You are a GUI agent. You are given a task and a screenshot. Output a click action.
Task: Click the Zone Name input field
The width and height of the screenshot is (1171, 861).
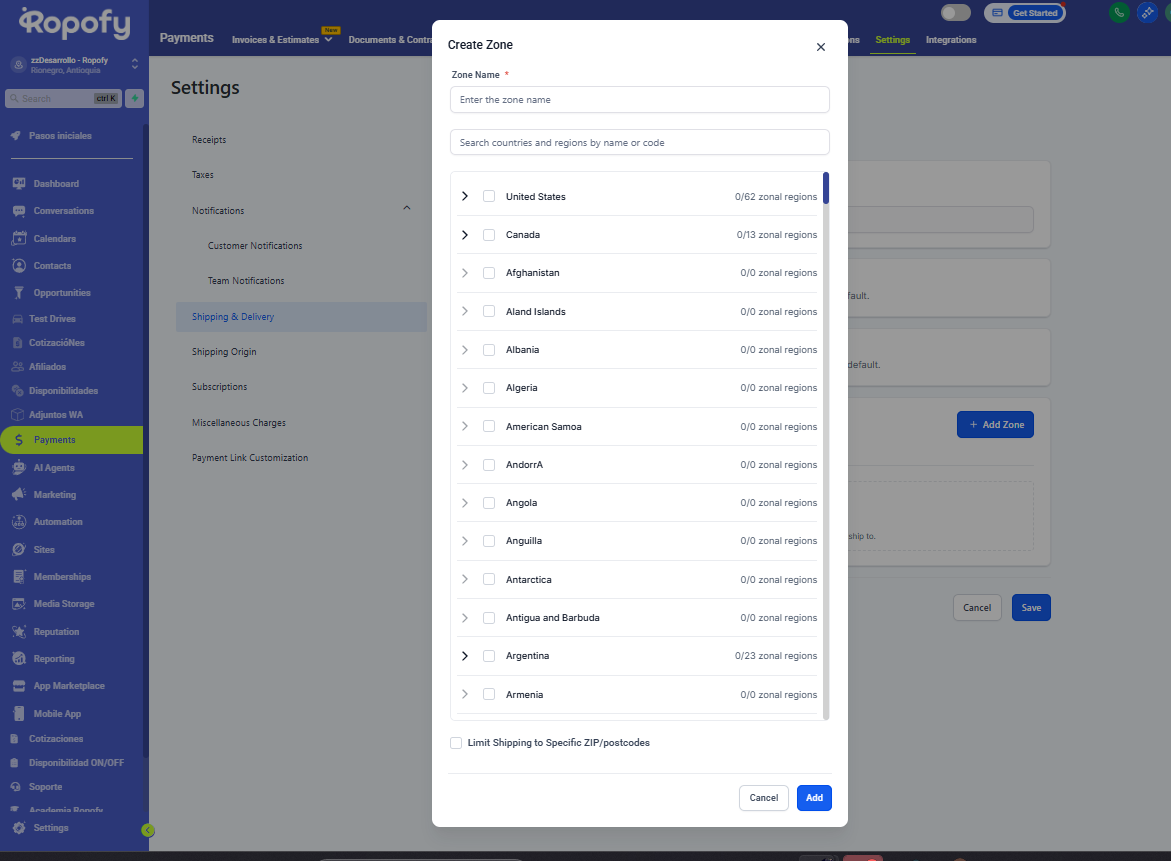click(639, 100)
